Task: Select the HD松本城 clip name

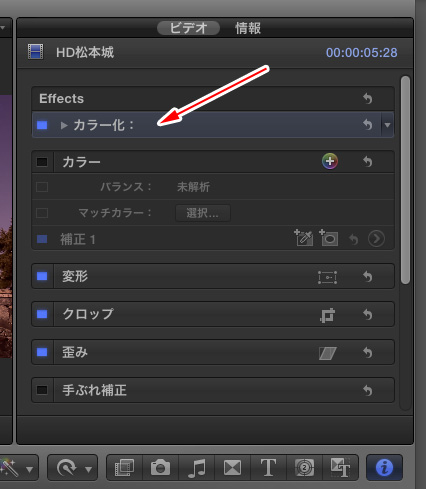Action: (x=85, y=52)
